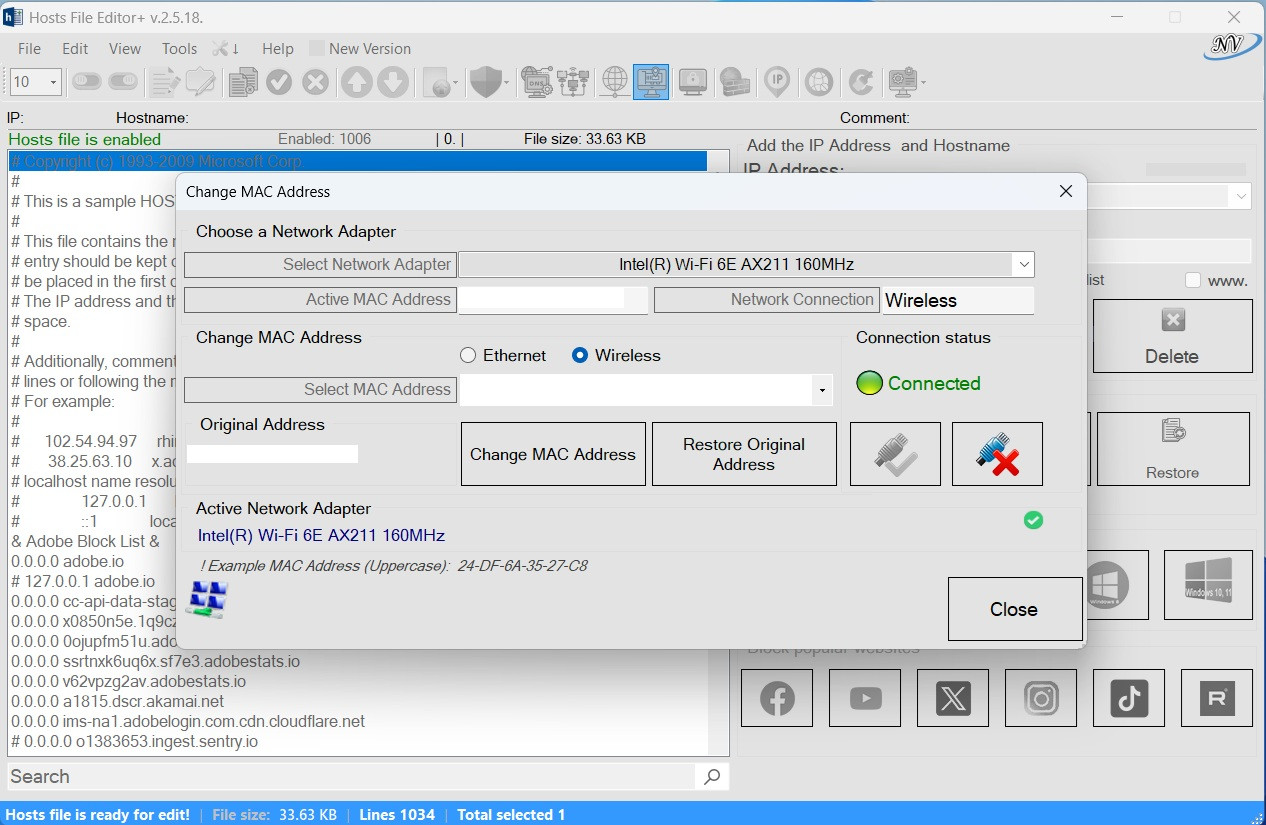Toggle the www. checkbox

click(1192, 280)
